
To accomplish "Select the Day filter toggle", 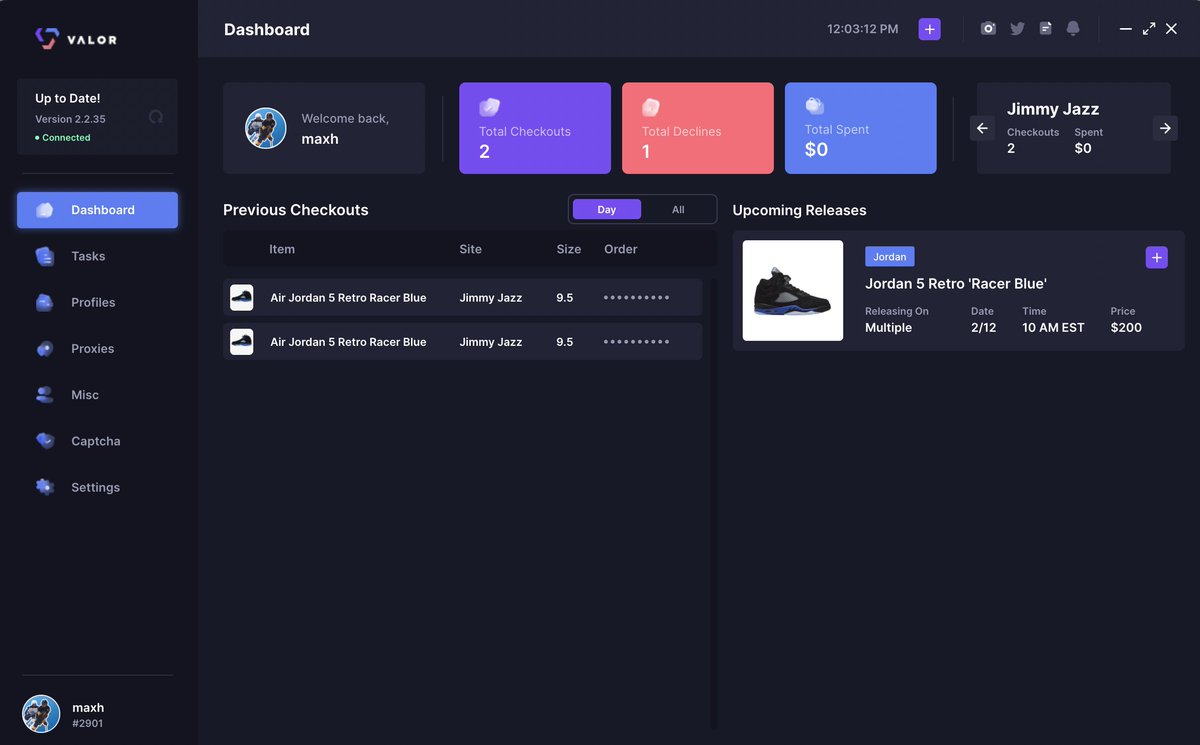I will pyautogui.click(x=606, y=209).
